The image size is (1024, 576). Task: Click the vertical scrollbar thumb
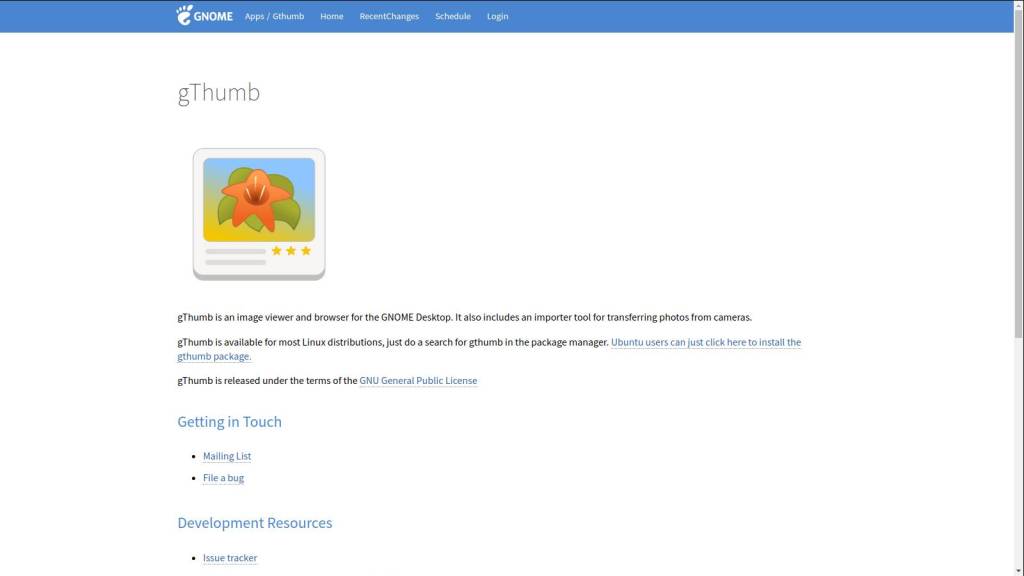point(1018,173)
